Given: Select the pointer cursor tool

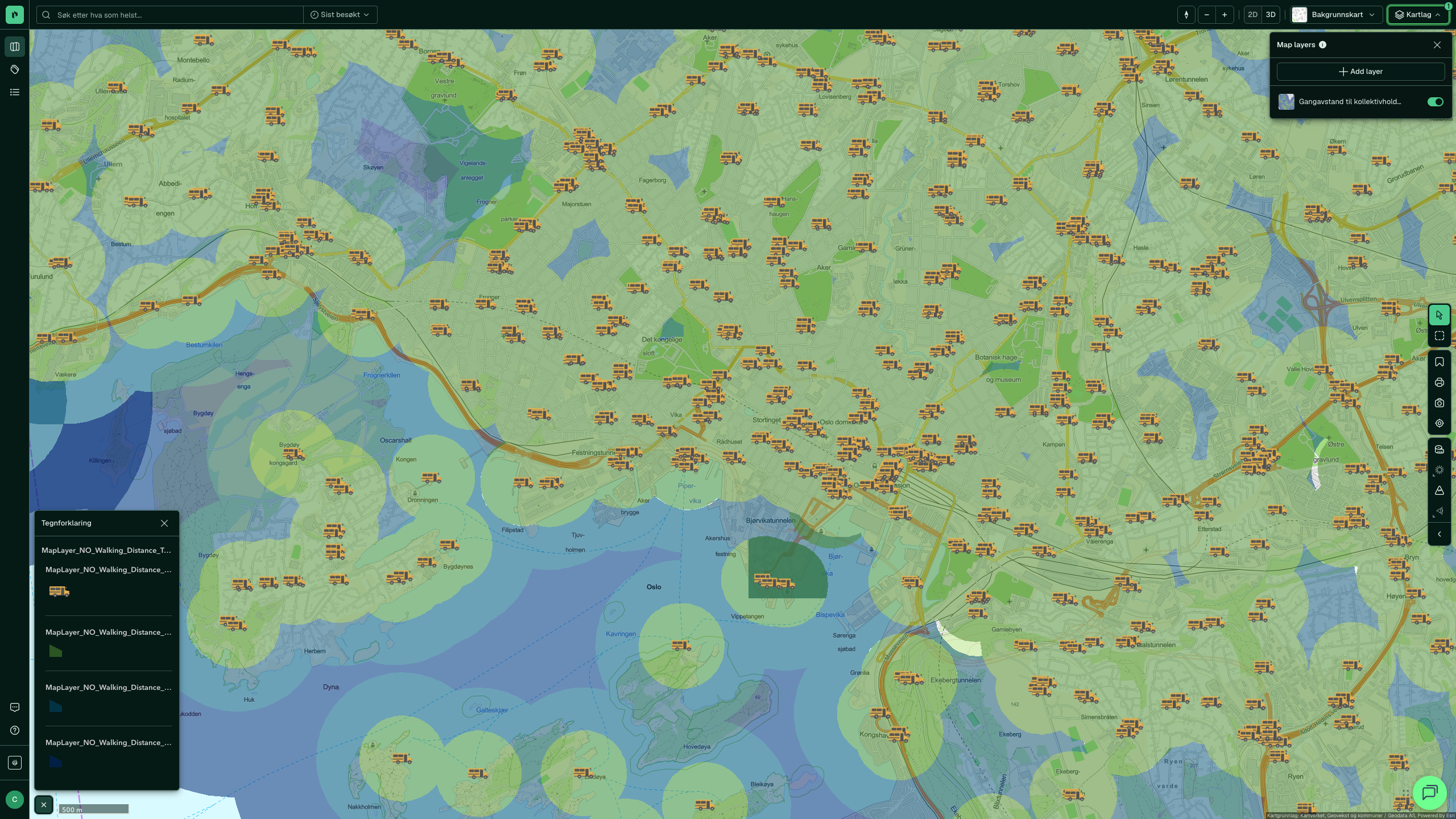Looking at the screenshot, I should coord(1440,315).
